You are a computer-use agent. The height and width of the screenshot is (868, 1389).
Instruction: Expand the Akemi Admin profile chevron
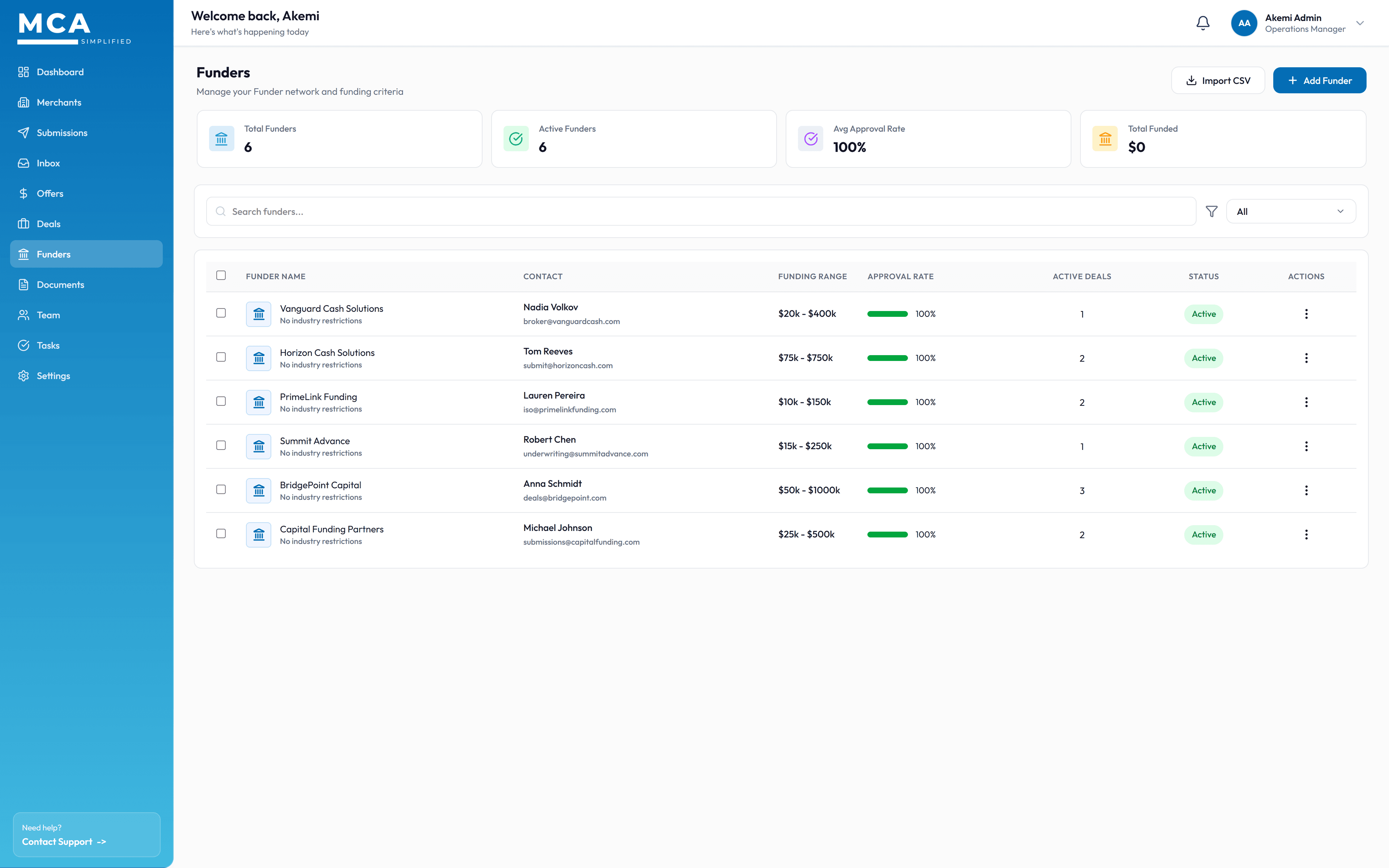[x=1360, y=23]
